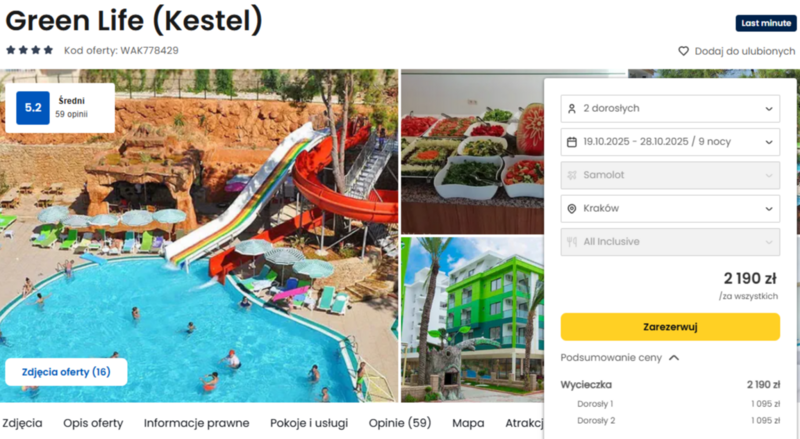Click the yellow Zarezerwuj button
Viewport: 800px width, 439px height.
coord(670,327)
